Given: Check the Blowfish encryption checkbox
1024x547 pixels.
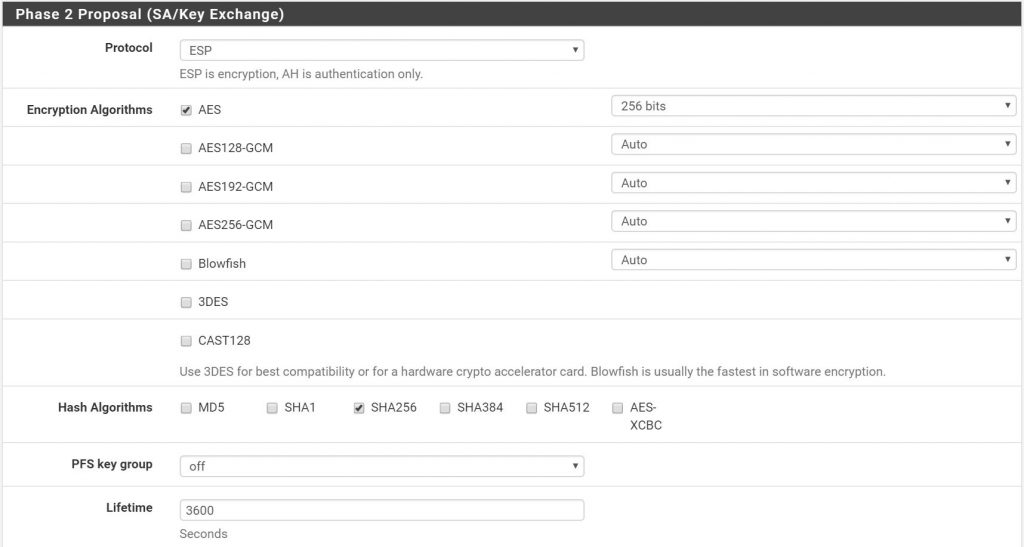Looking at the screenshot, I should [186, 264].
